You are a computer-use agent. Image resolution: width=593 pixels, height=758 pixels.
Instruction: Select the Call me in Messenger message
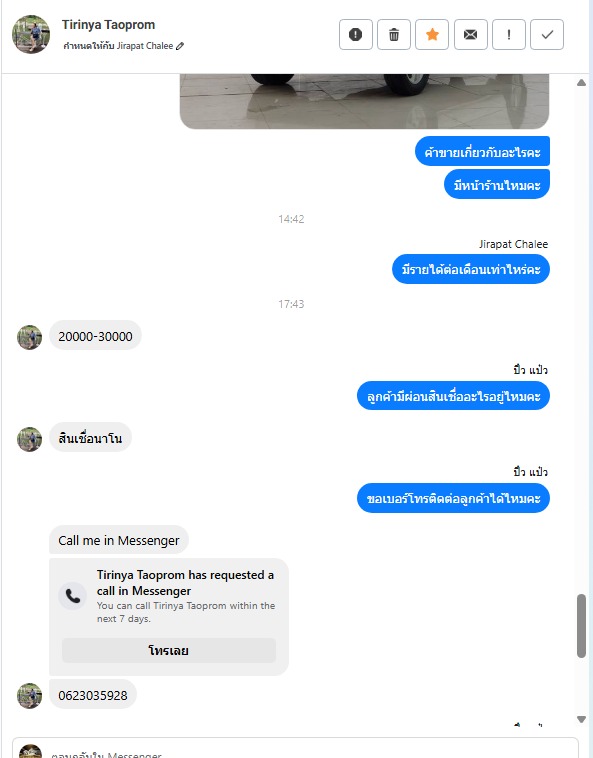[119, 540]
